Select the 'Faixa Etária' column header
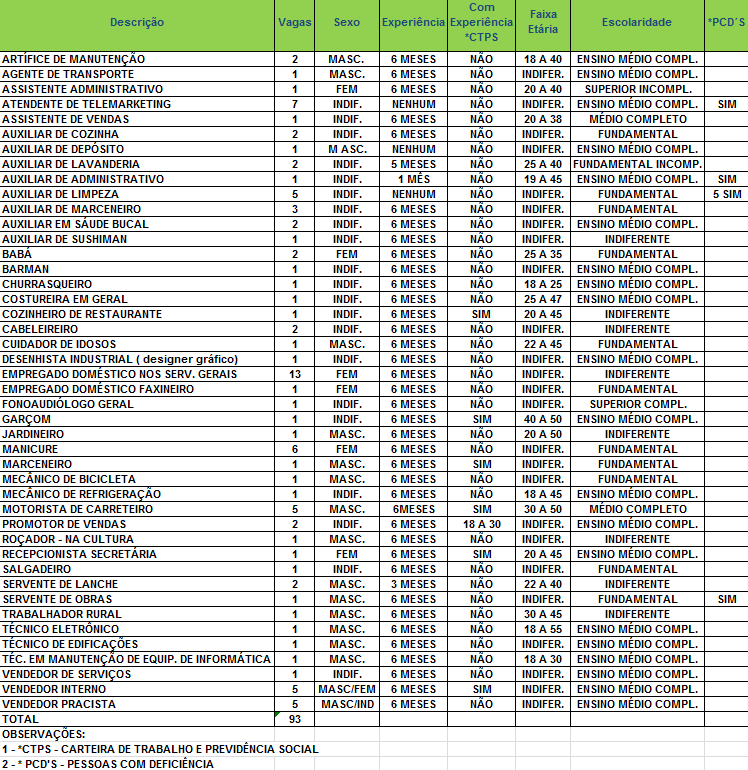748x770 pixels. pyautogui.click(x=543, y=22)
